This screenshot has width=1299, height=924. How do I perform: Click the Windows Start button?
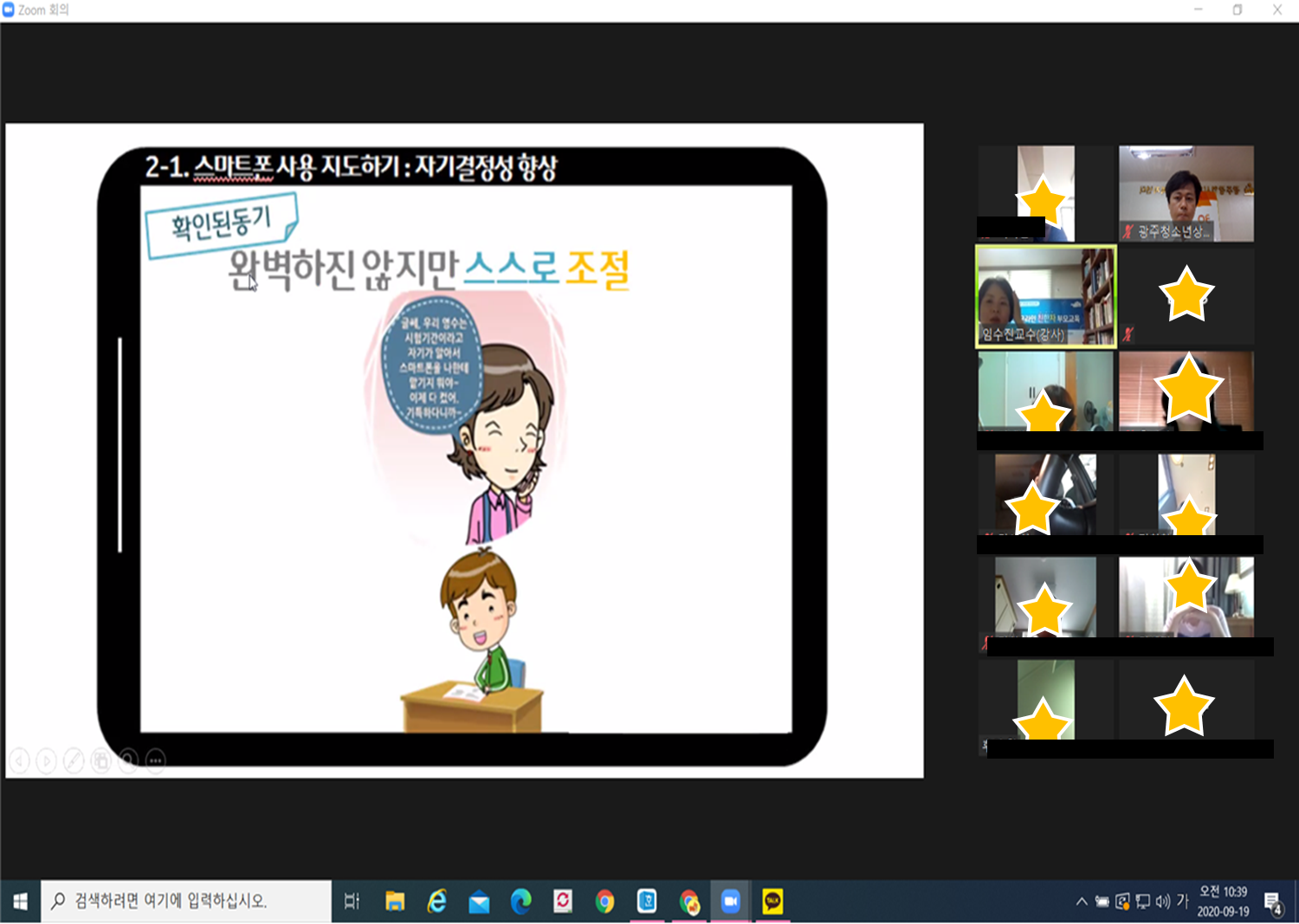(x=20, y=901)
